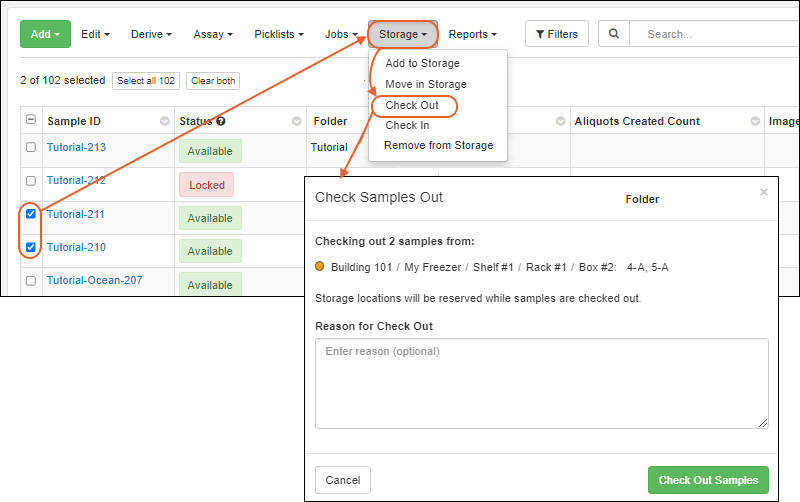Close the Check Samples Out dialog
Image resolution: width=800 pixels, height=502 pixels.
tap(764, 192)
